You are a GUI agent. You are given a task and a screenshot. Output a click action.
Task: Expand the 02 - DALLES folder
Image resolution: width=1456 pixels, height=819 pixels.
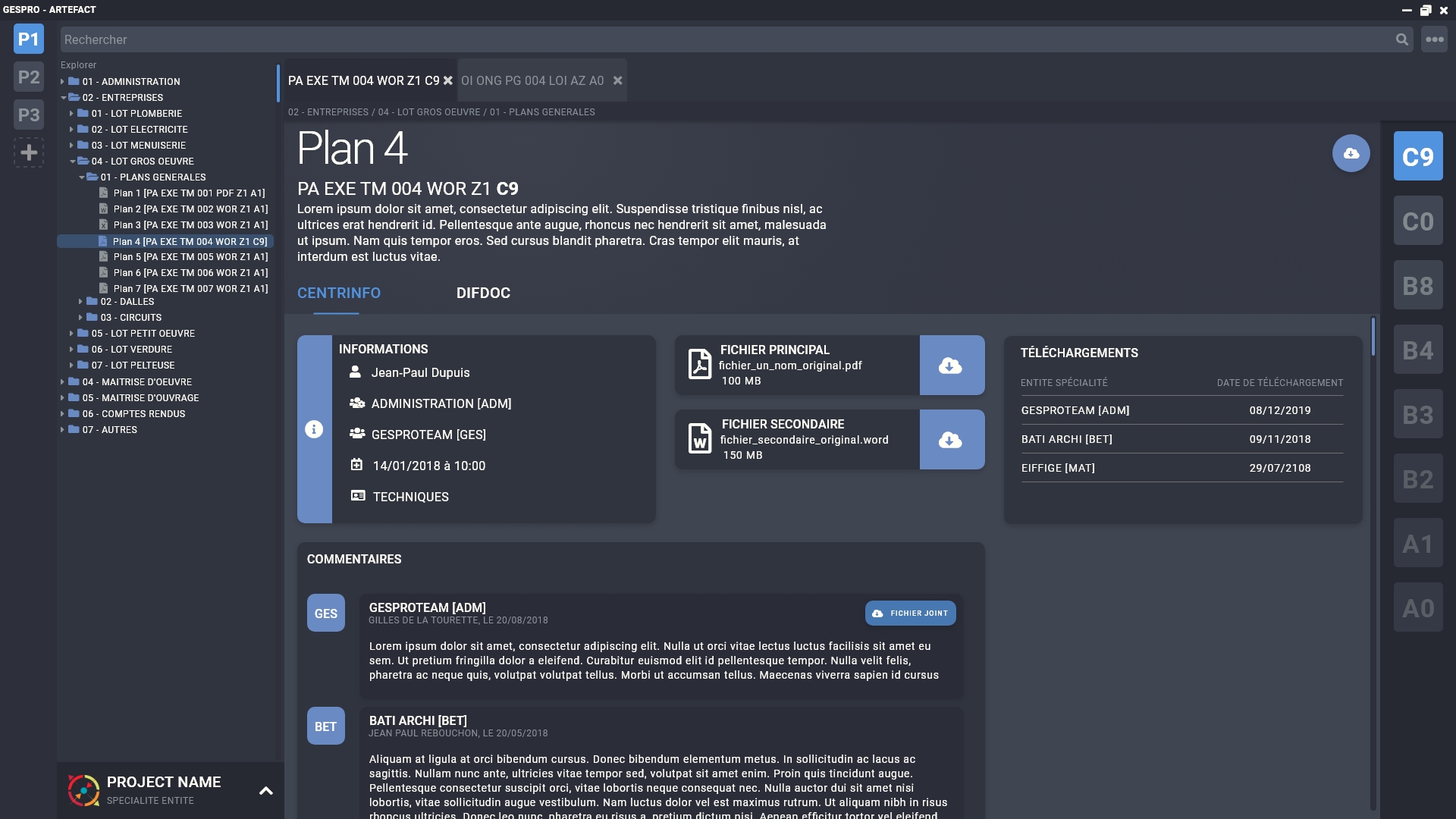point(80,302)
